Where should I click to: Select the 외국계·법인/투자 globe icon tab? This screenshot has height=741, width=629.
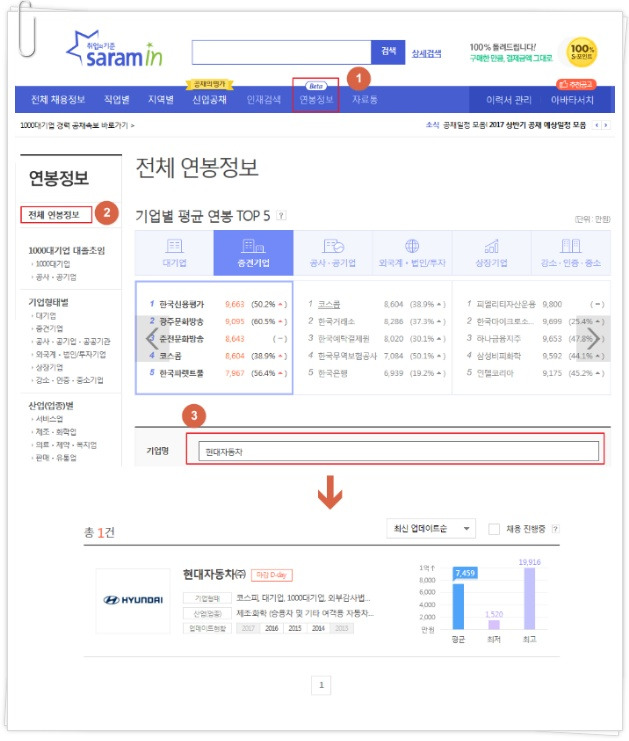tap(412, 253)
